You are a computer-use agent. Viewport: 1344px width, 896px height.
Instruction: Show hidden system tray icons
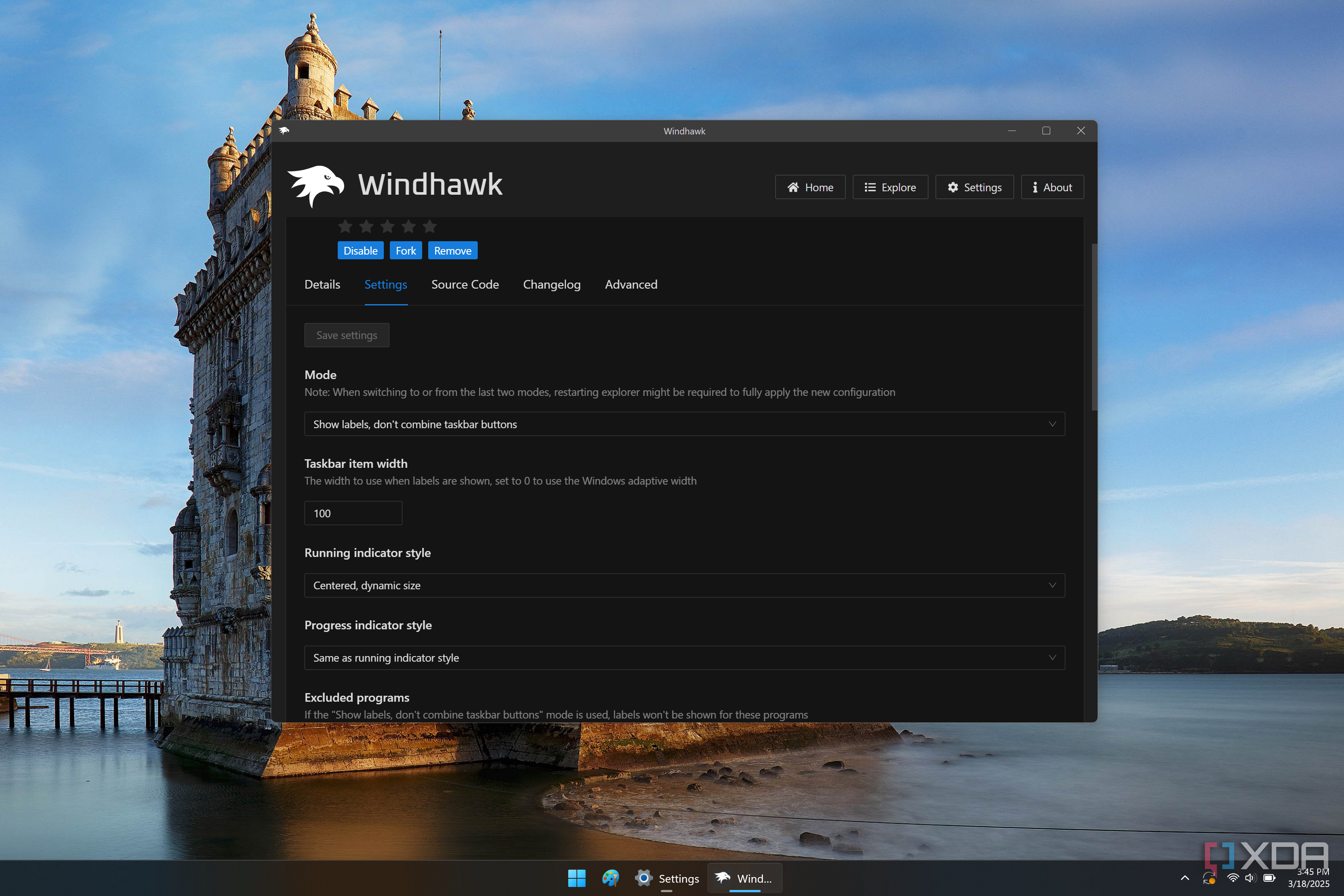click(1185, 878)
